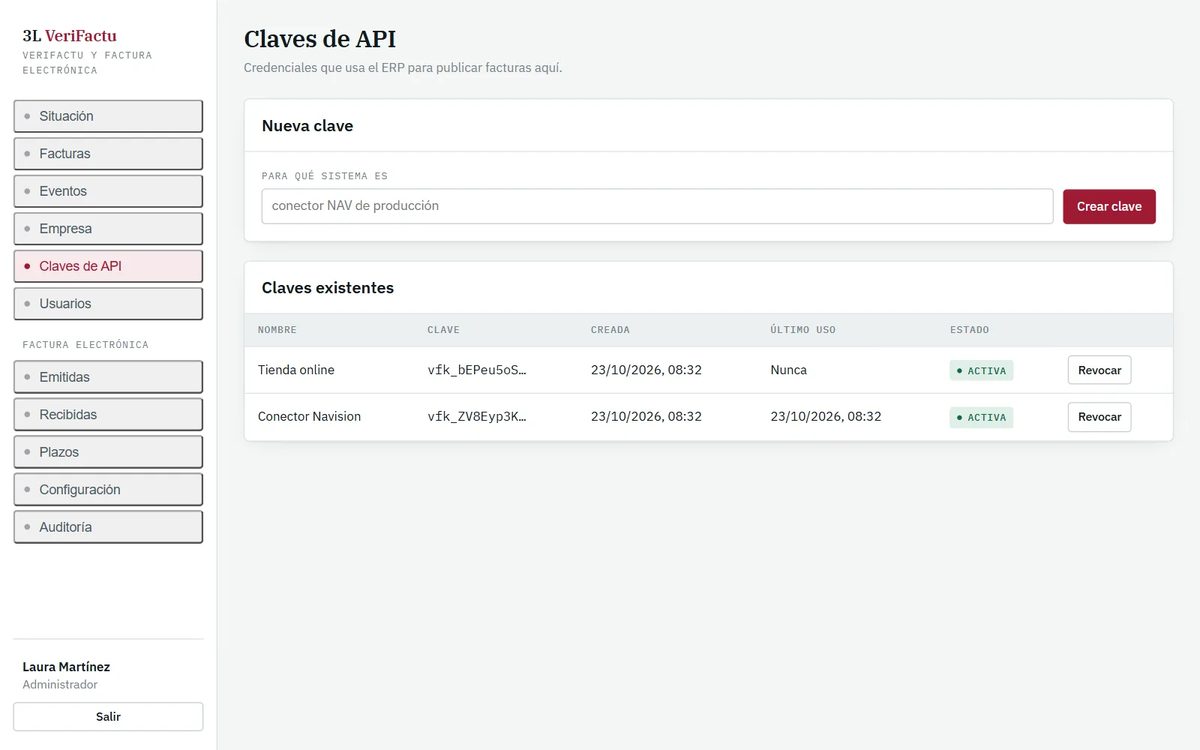Click user name Laura Martínez
The image size is (1200, 750).
click(66, 667)
